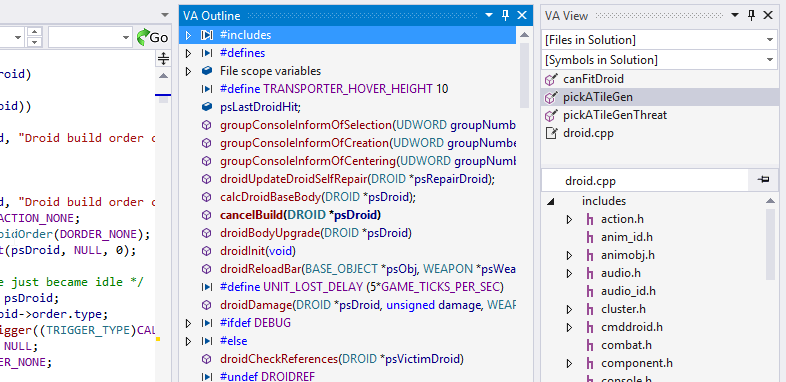Select droidCheckReferences function in outline

point(342,359)
